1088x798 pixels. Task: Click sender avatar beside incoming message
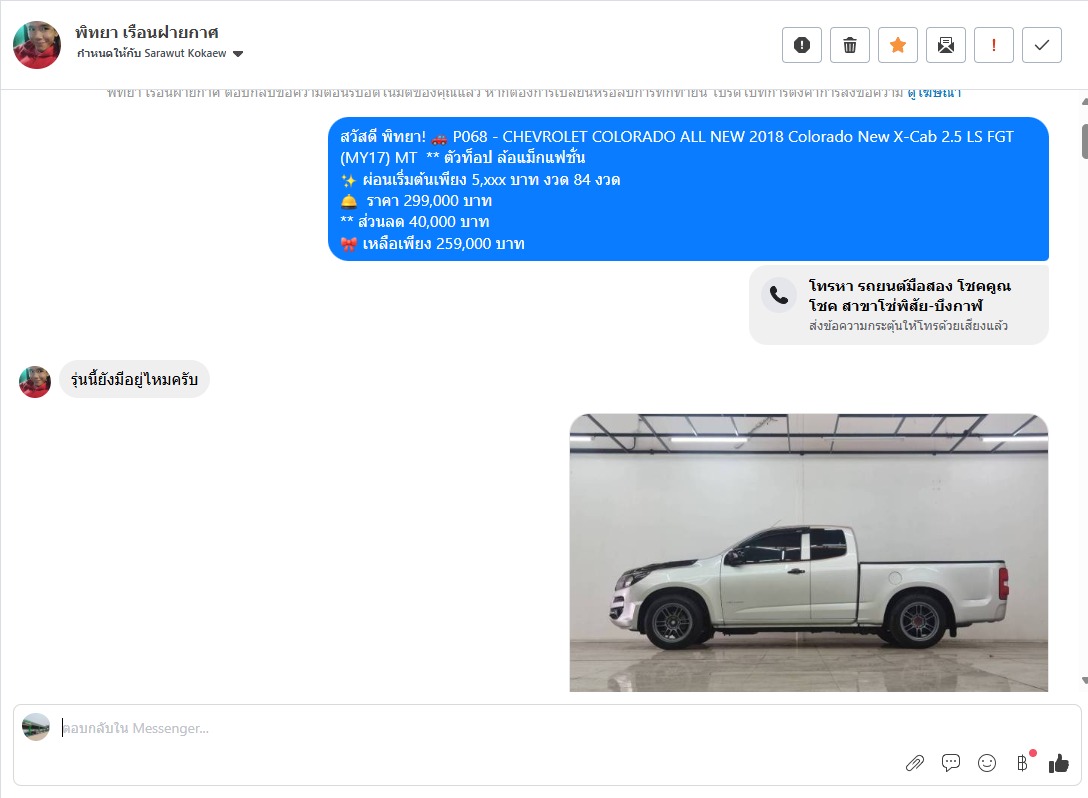35,382
